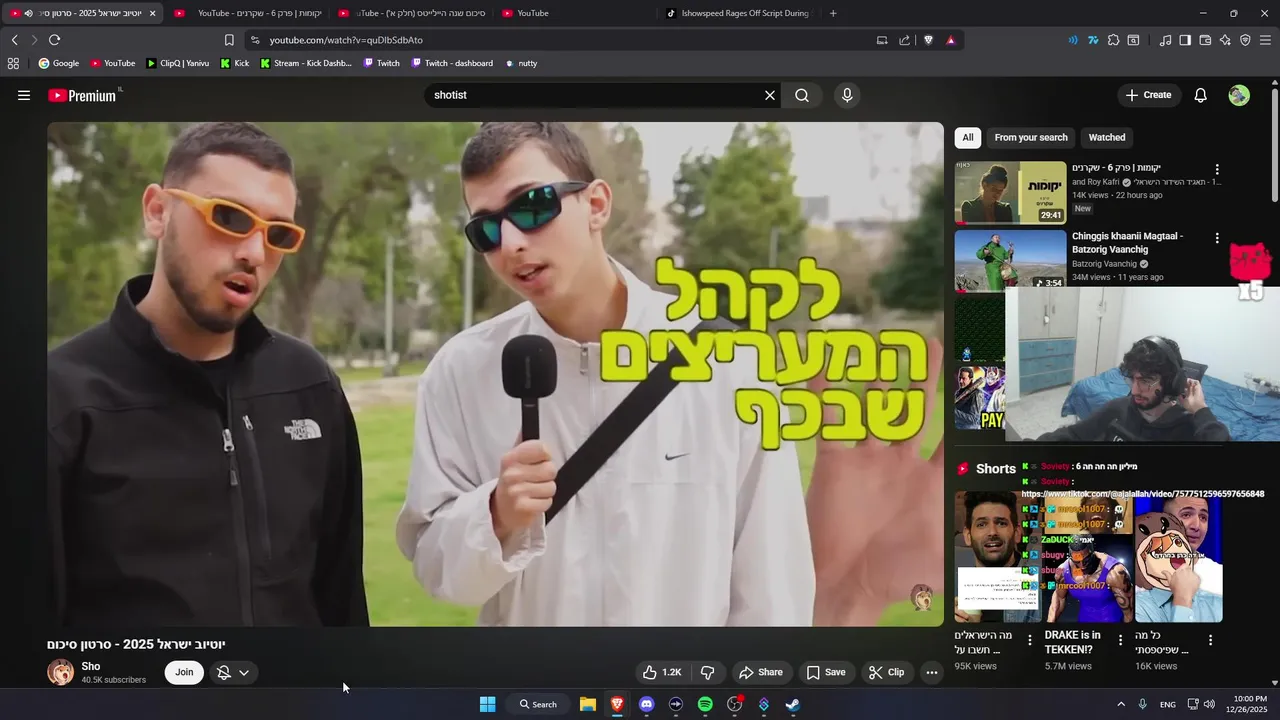The image size is (1280, 720).
Task: Share the video
Action: [760, 672]
